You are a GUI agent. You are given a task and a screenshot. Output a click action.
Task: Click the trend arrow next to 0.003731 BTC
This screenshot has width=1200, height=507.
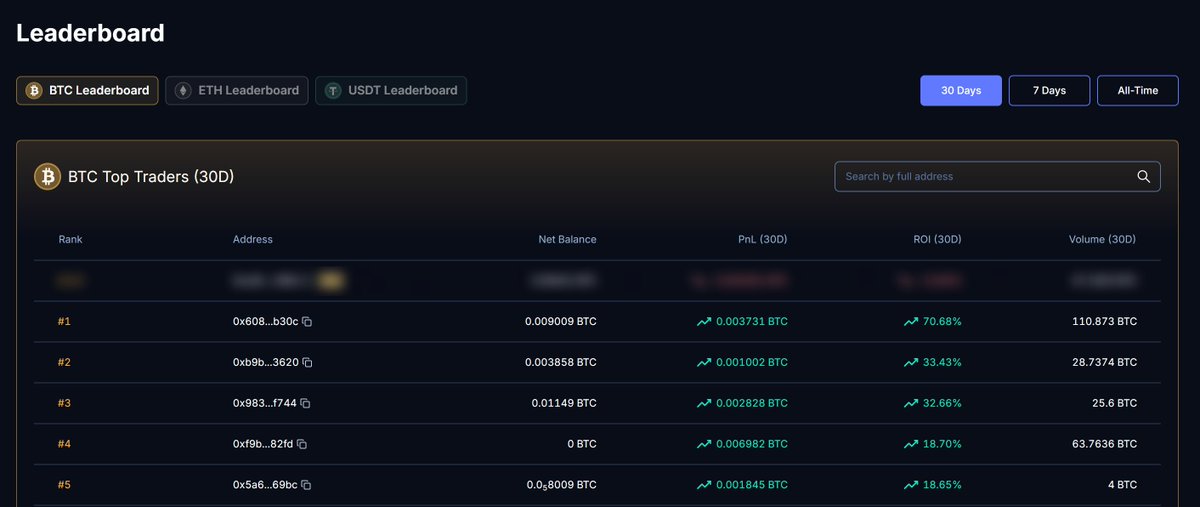(704, 322)
